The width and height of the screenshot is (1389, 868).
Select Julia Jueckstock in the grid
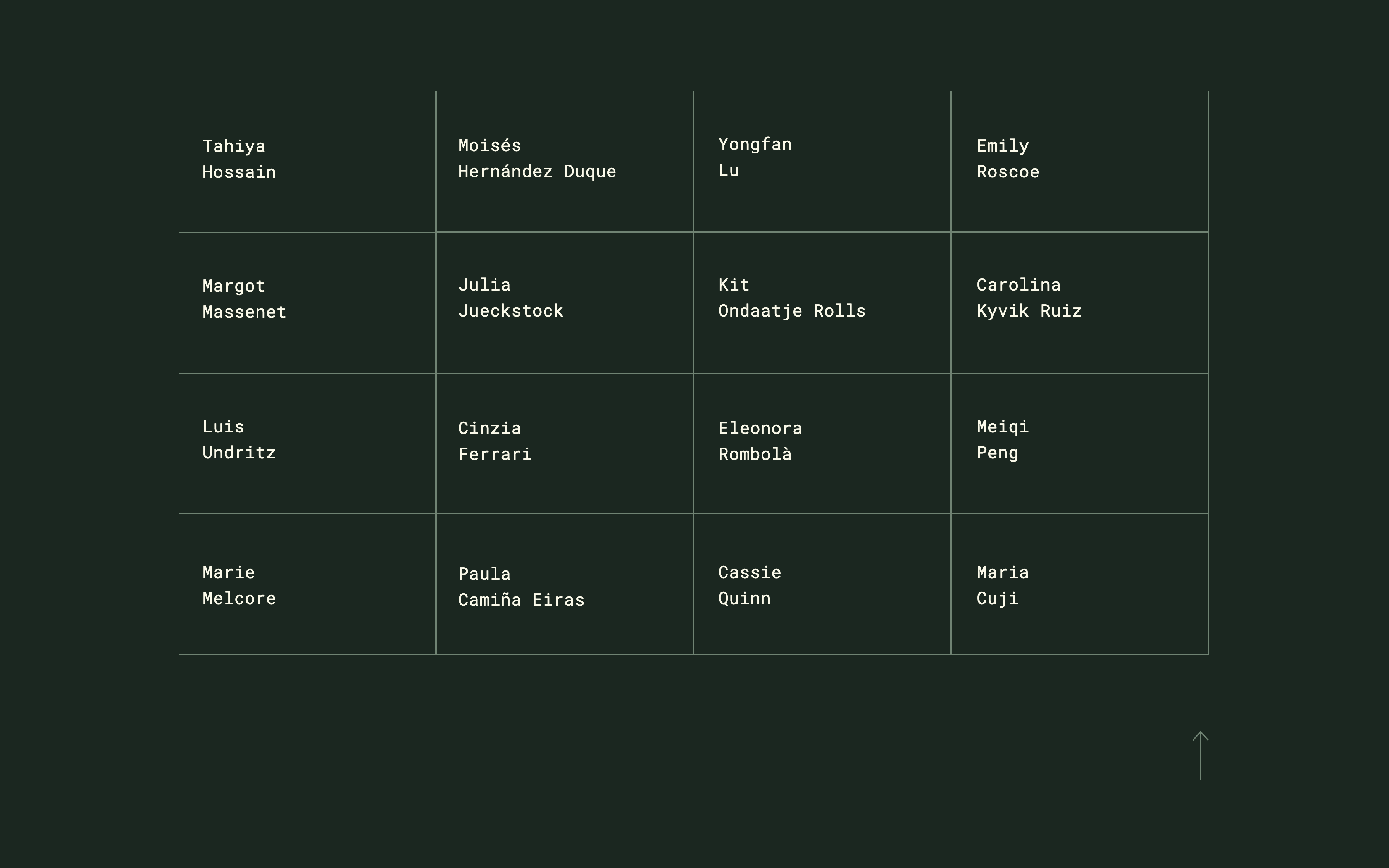point(510,298)
